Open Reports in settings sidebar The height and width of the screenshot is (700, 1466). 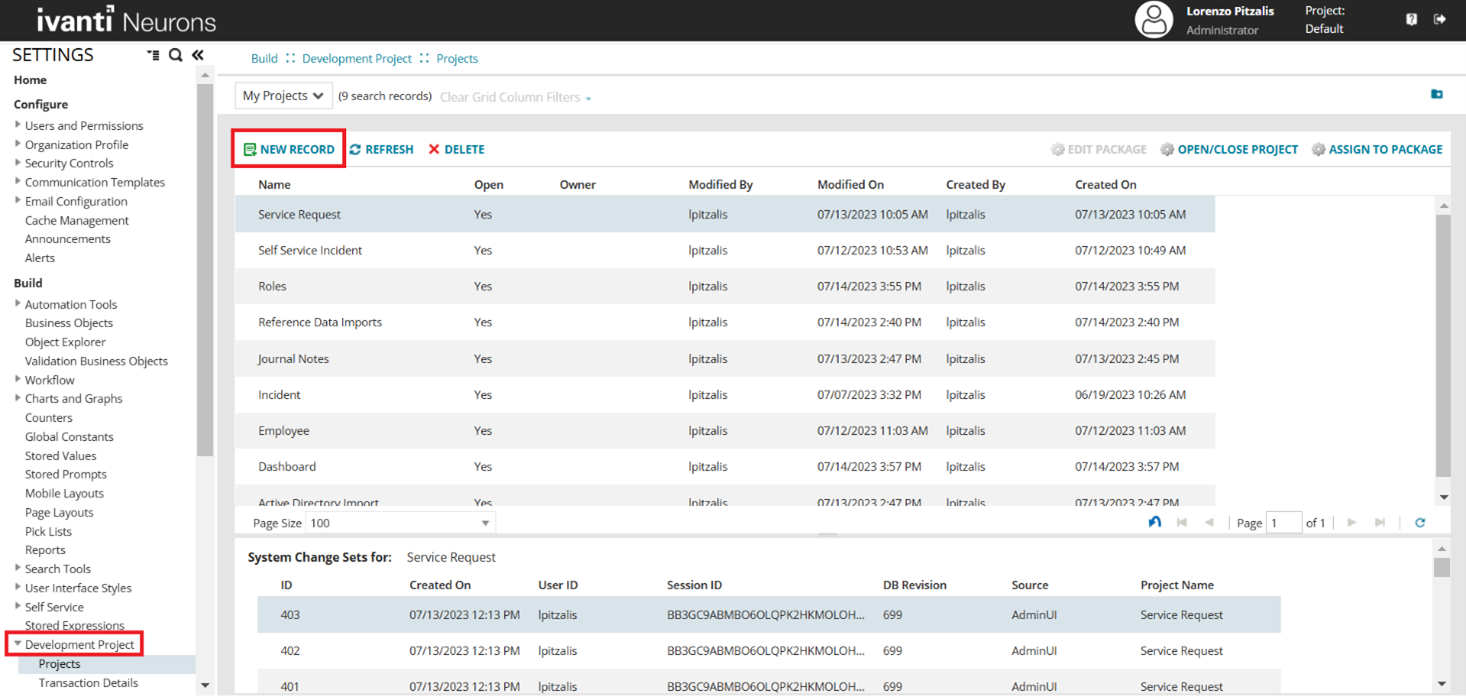pos(45,550)
